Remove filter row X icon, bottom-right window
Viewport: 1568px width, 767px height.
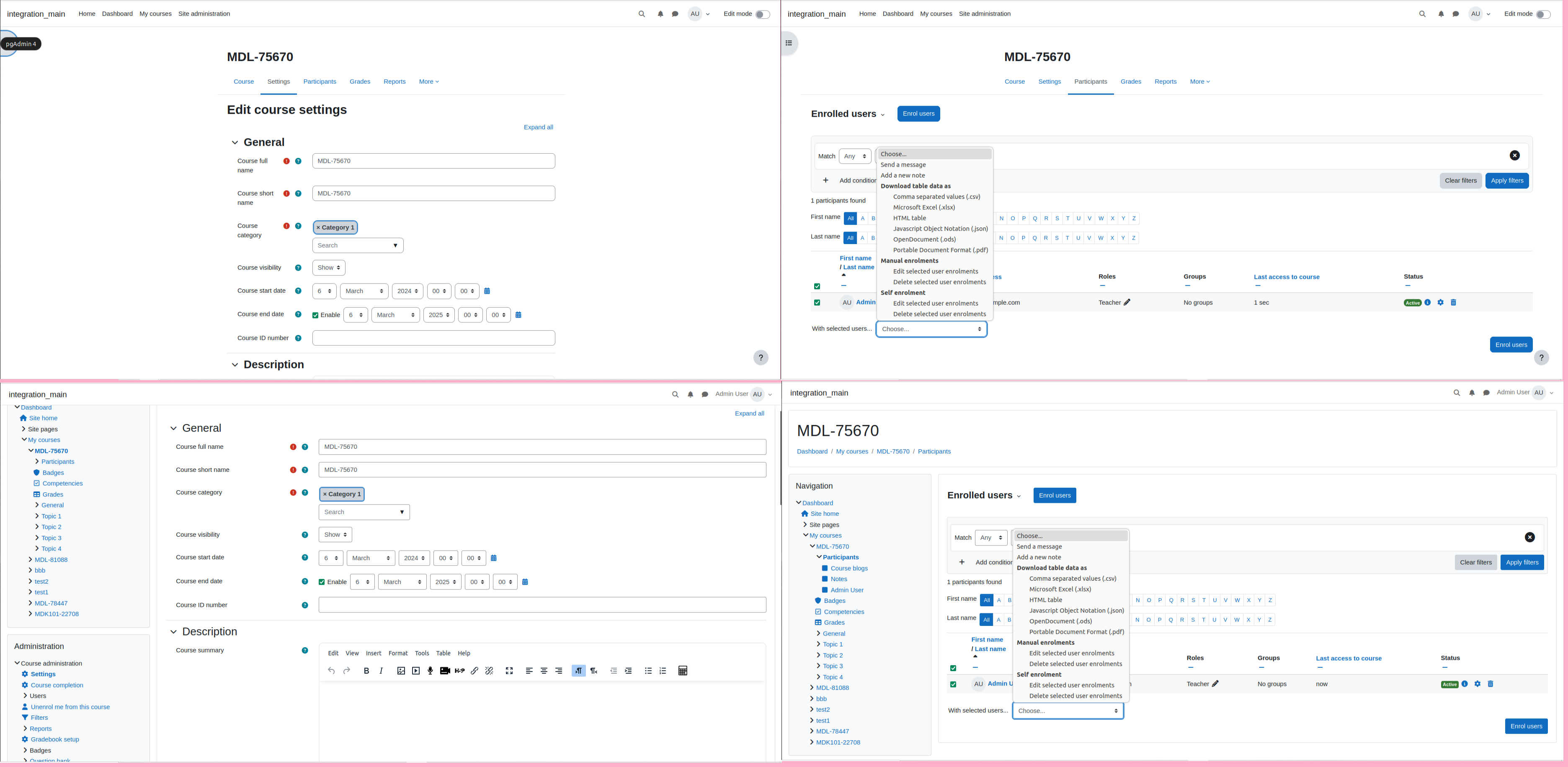click(1529, 538)
